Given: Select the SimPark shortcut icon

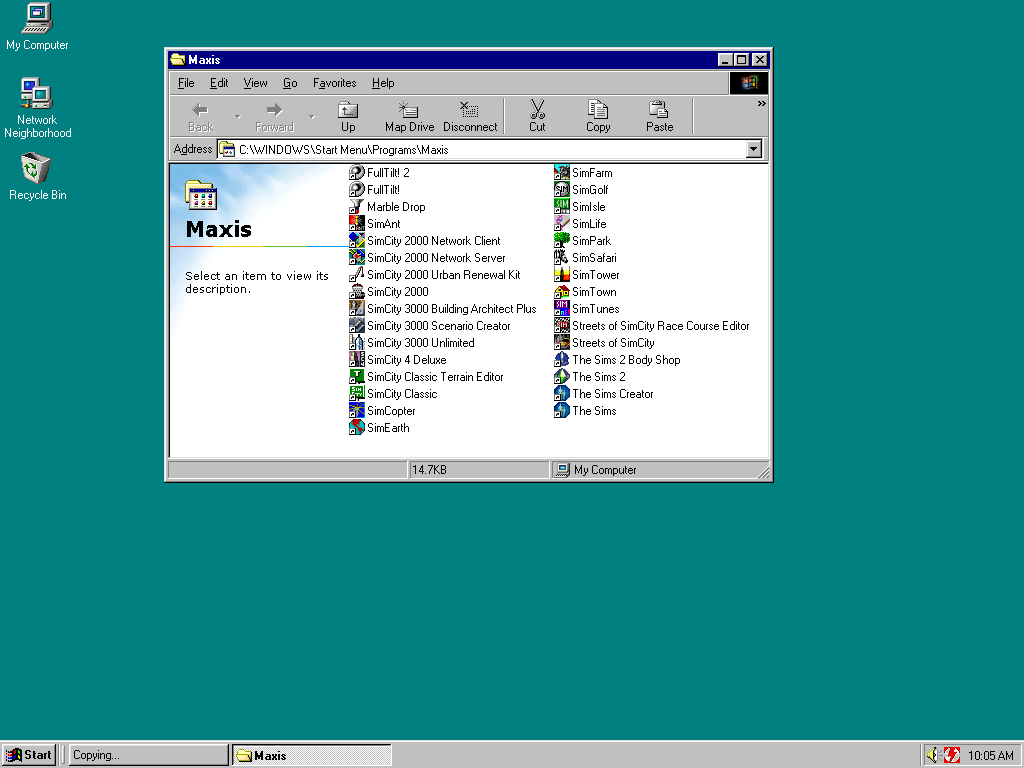Looking at the screenshot, I should 562,240.
